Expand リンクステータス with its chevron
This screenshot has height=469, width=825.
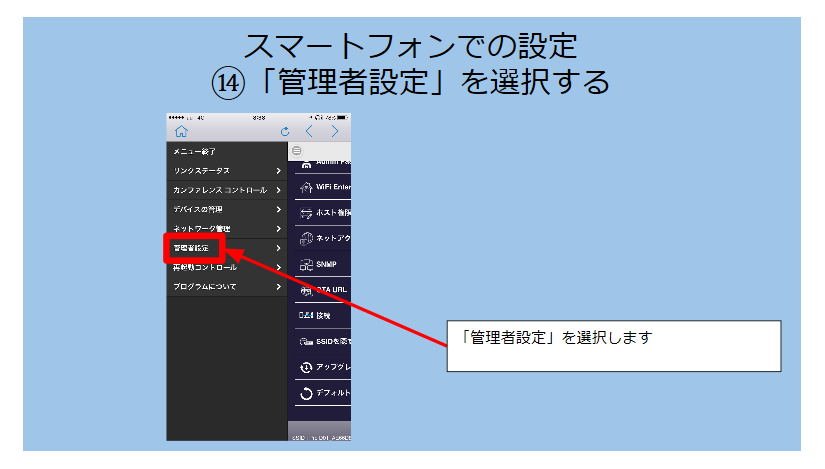pyautogui.click(x=278, y=171)
